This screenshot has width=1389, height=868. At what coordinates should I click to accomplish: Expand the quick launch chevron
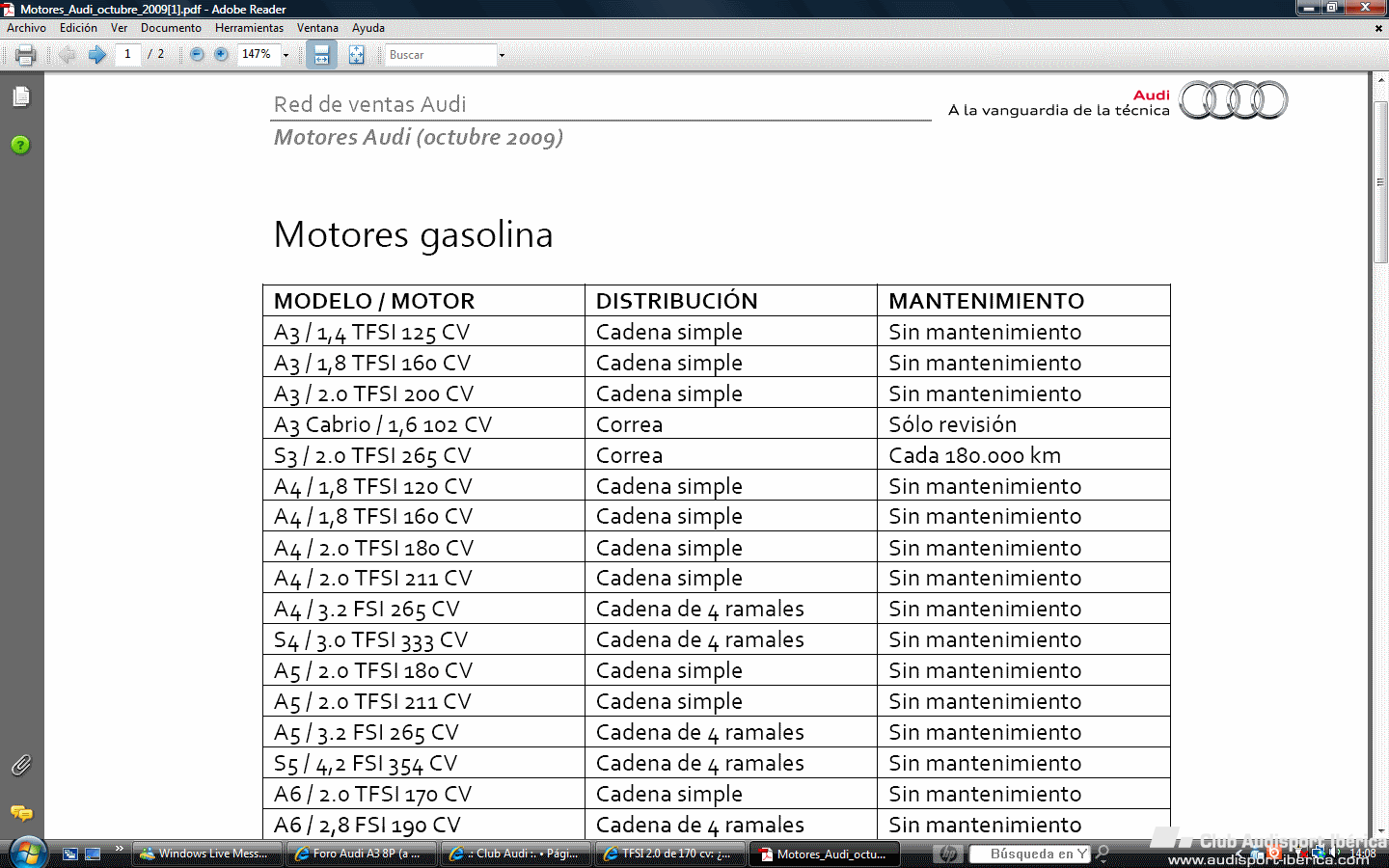120,849
